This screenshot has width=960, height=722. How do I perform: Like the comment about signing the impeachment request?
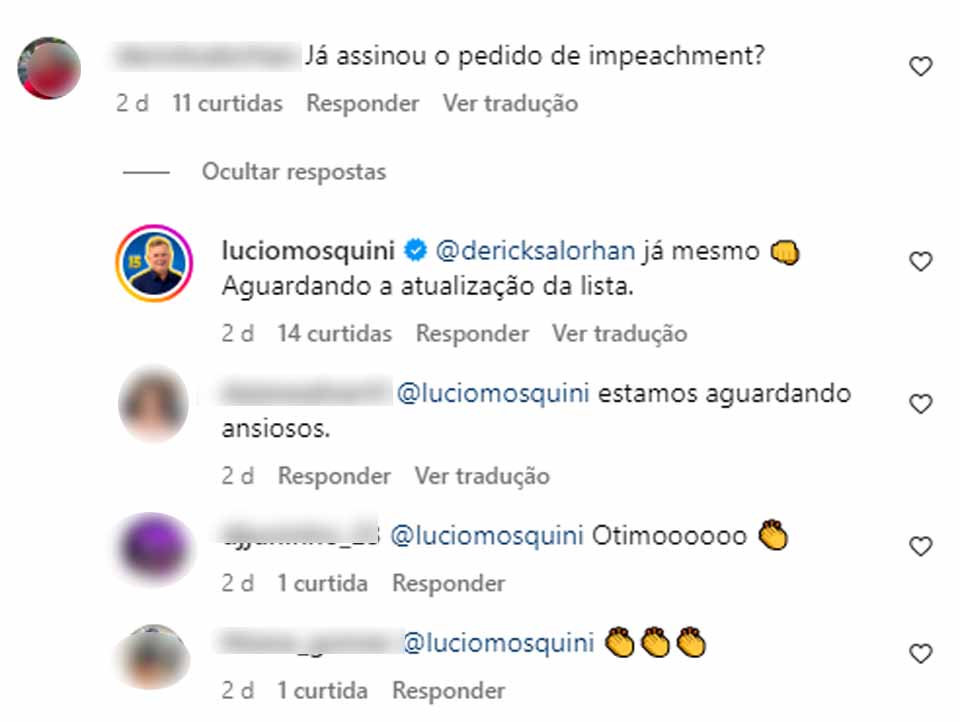coord(920,66)
